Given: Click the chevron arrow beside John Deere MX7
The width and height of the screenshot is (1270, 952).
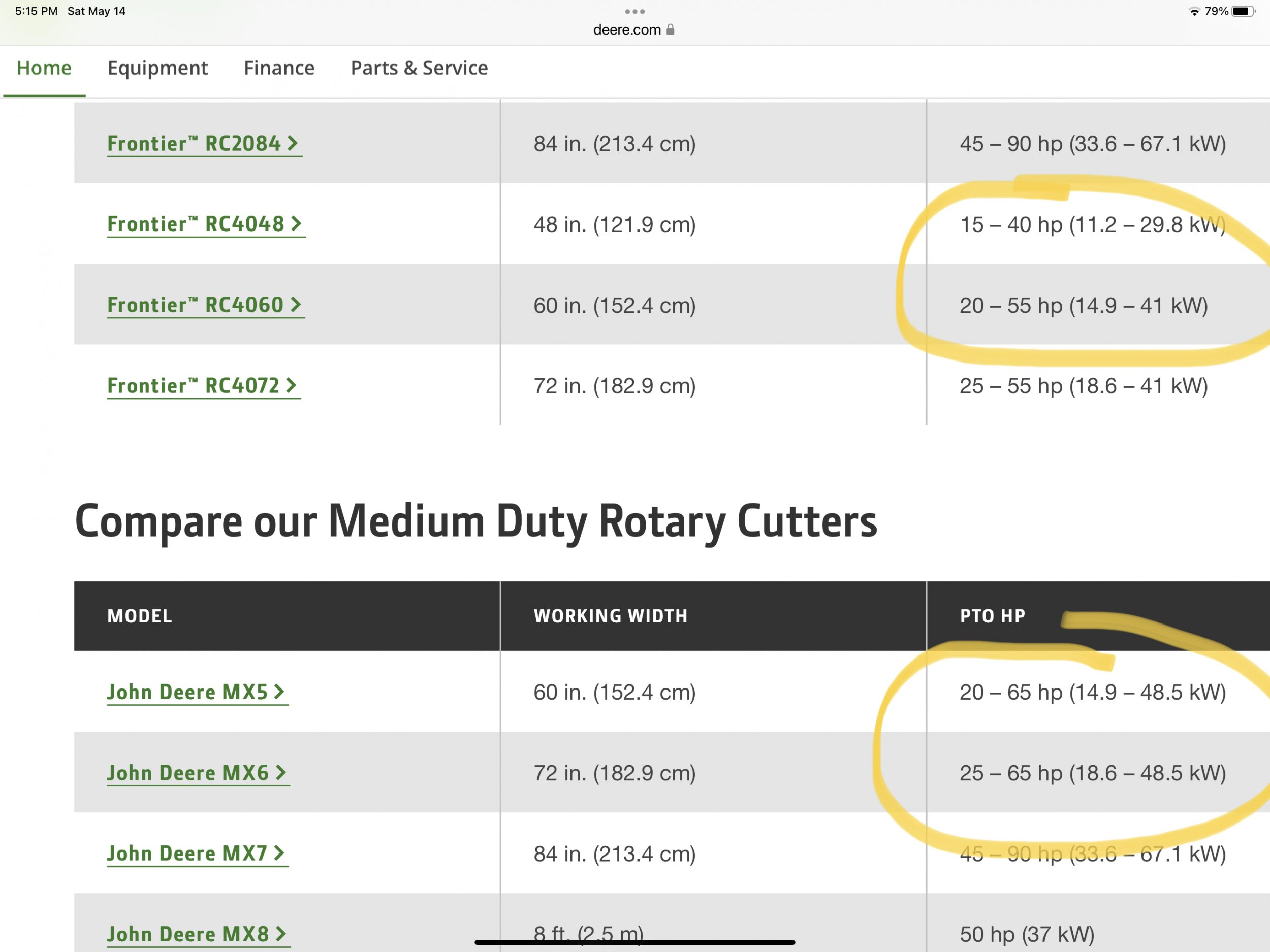Looking at the screenshot, I should (279, 853).
